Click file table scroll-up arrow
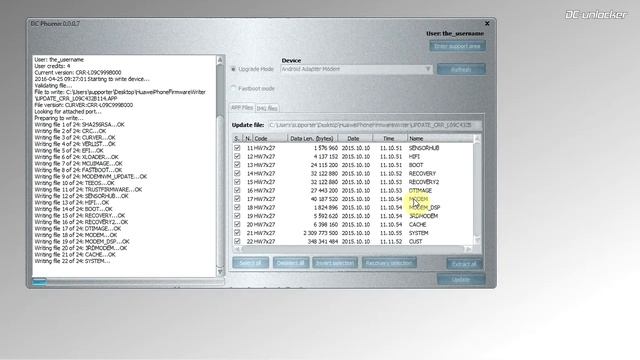This screenshot has width=640, height=360. [x=477, y=139]
